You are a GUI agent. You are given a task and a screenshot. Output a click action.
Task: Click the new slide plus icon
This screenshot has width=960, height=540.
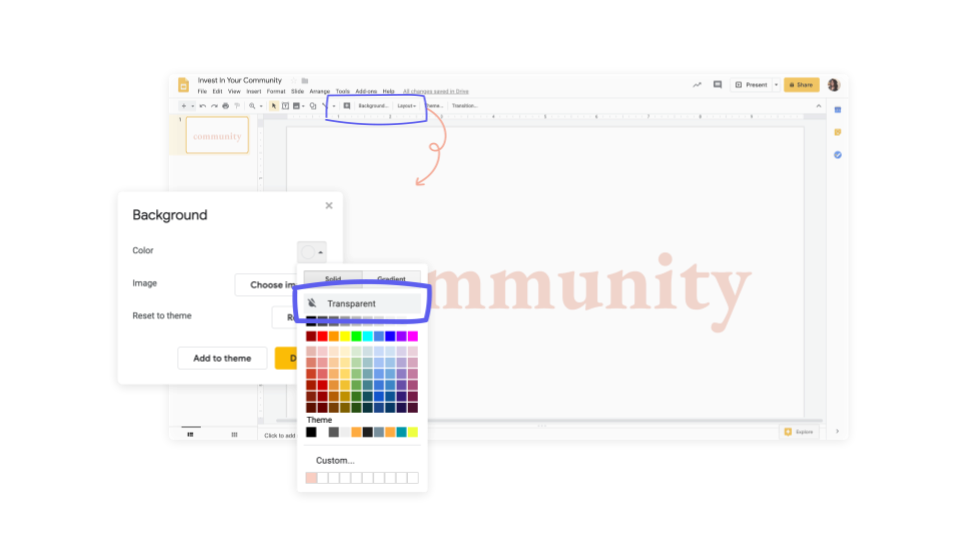click(x=183, y=106)
